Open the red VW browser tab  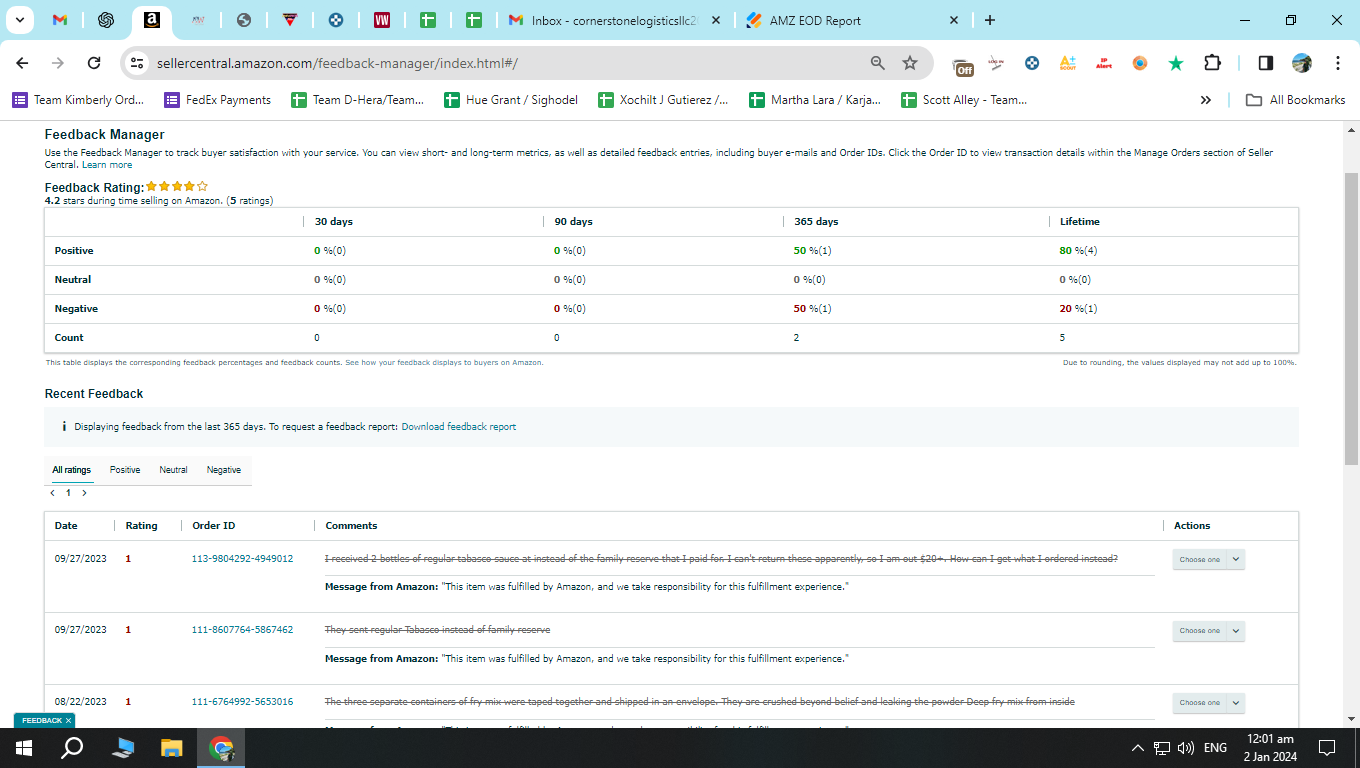(382, 20)
